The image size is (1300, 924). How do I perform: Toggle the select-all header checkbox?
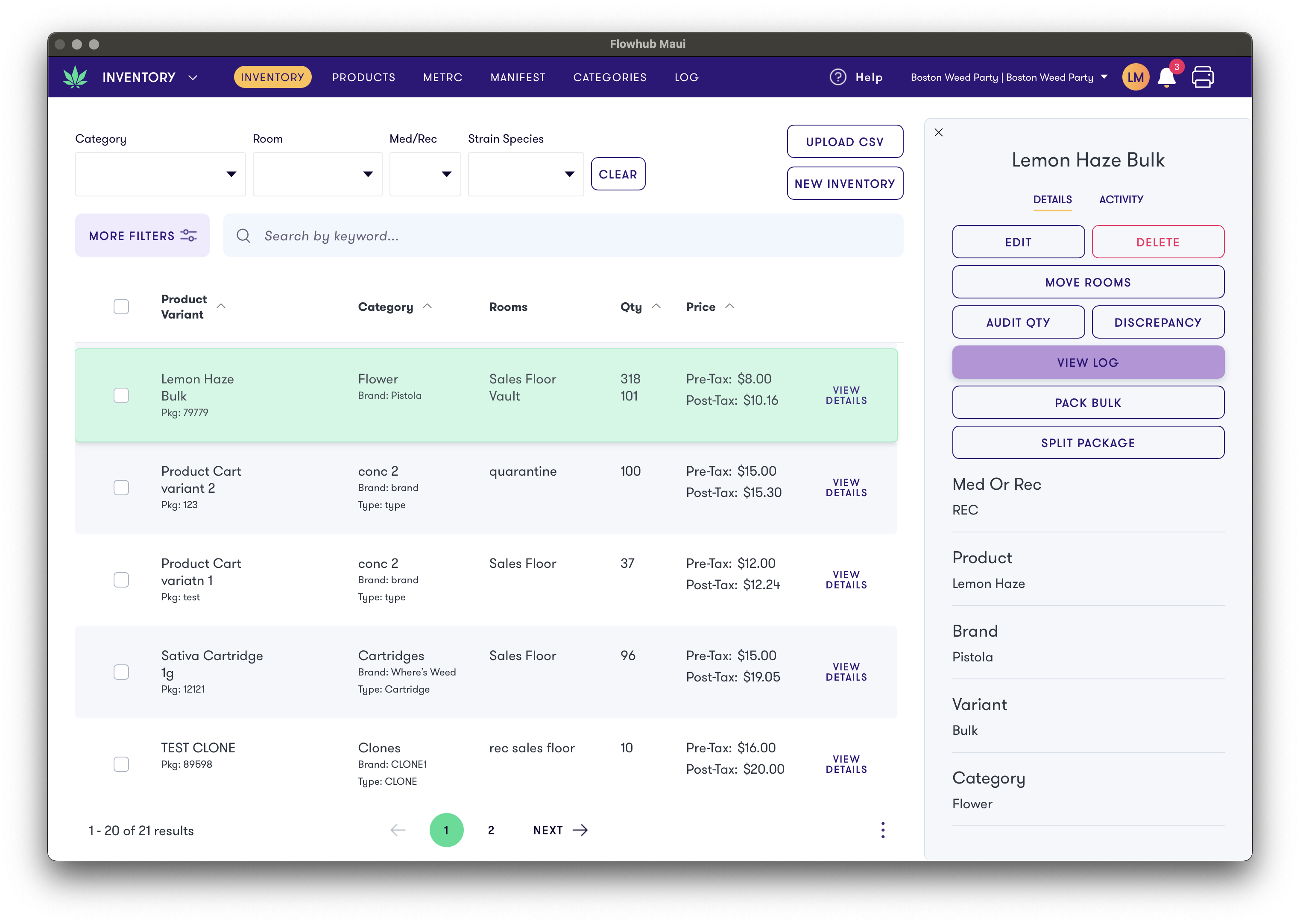[121, 306]
